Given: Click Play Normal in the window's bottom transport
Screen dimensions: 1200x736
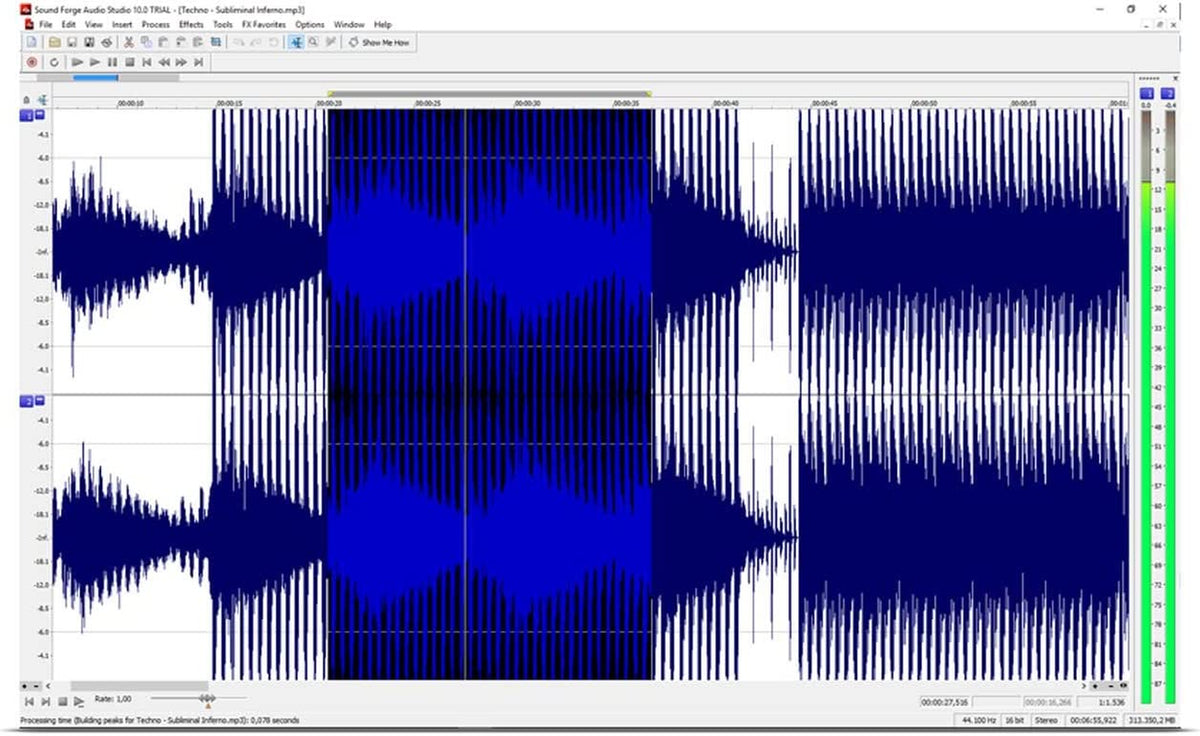Looking at the screenshot, I should click(x=78, y=702).
